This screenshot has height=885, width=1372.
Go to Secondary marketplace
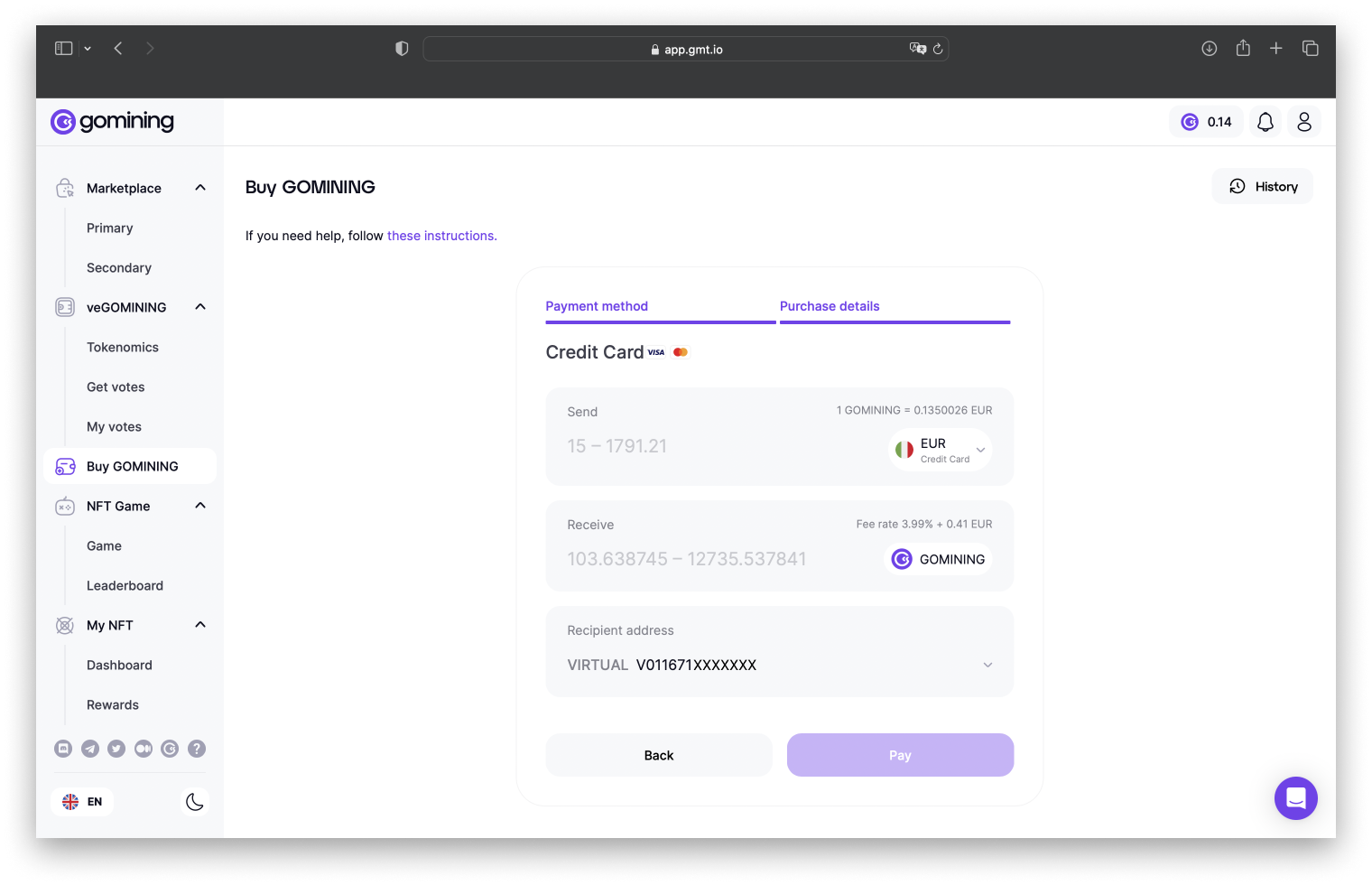(x=119, y=267)
